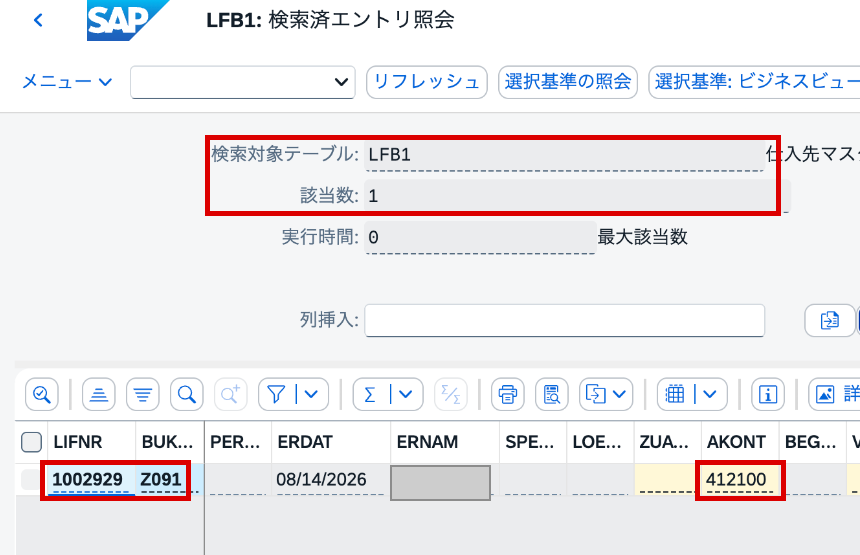This screenshot has width=860, height=555.
Task: Click the 選択基準の照会 button
Action: [x=568, y=82]
